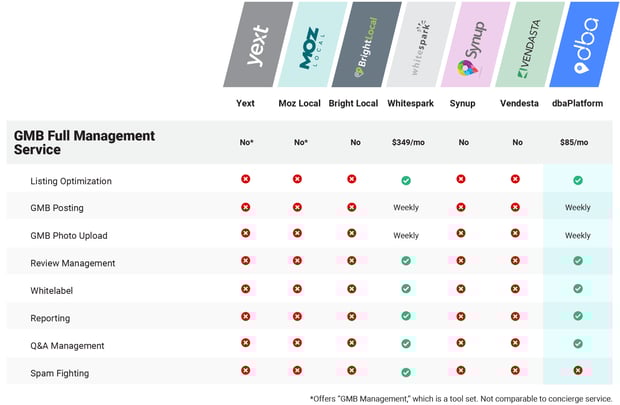This screenshot has width=620, height=405.
Task: Click the $85/mo price for dbaPlatform
Action: [574, 142]
